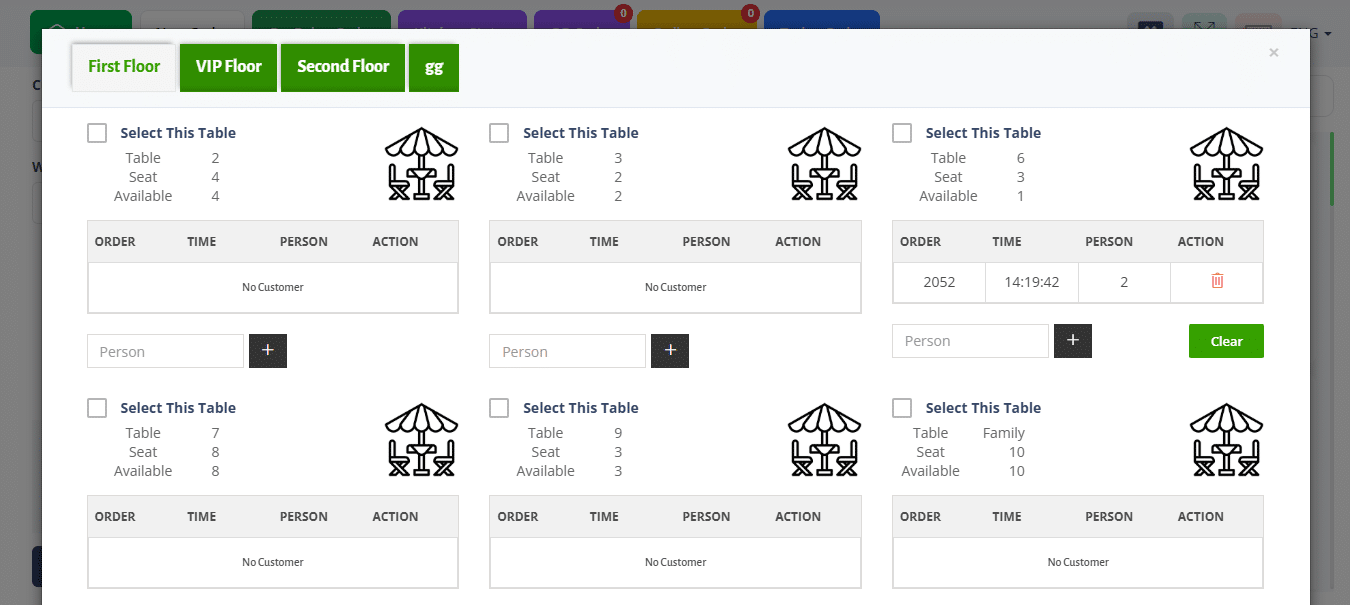Check Select This Table for Table 3
The width and height of the screenshot is (1350, 605).
click(x=499, y=133)
